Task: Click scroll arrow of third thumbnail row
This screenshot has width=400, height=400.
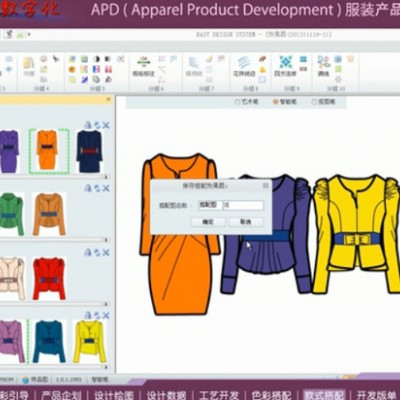Action: coord(106,304)
